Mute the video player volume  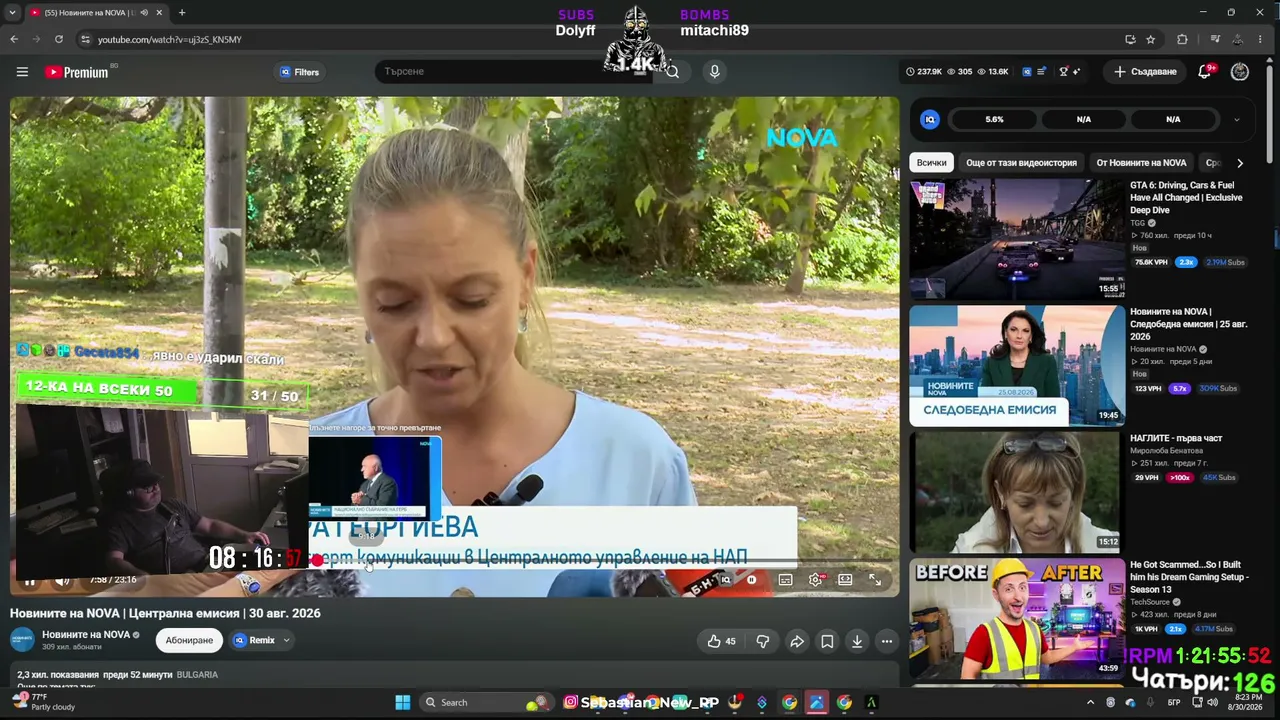62,580
